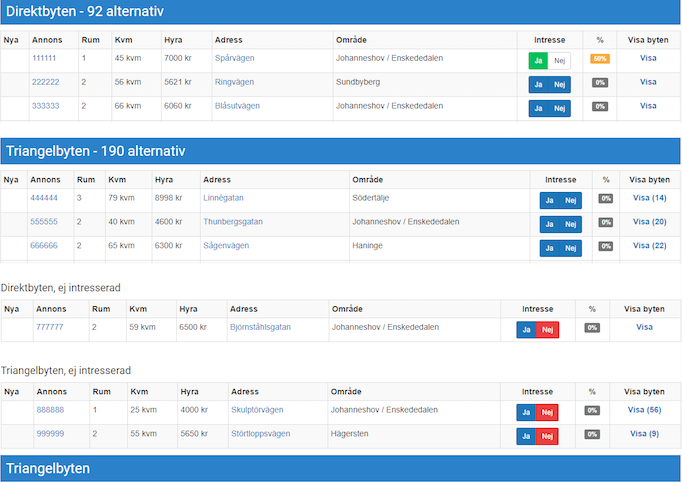Open the Björnståhlsgatan address link
Viewport: 682px width, 486px height.
pyautogui.click(x=260, y=327)
